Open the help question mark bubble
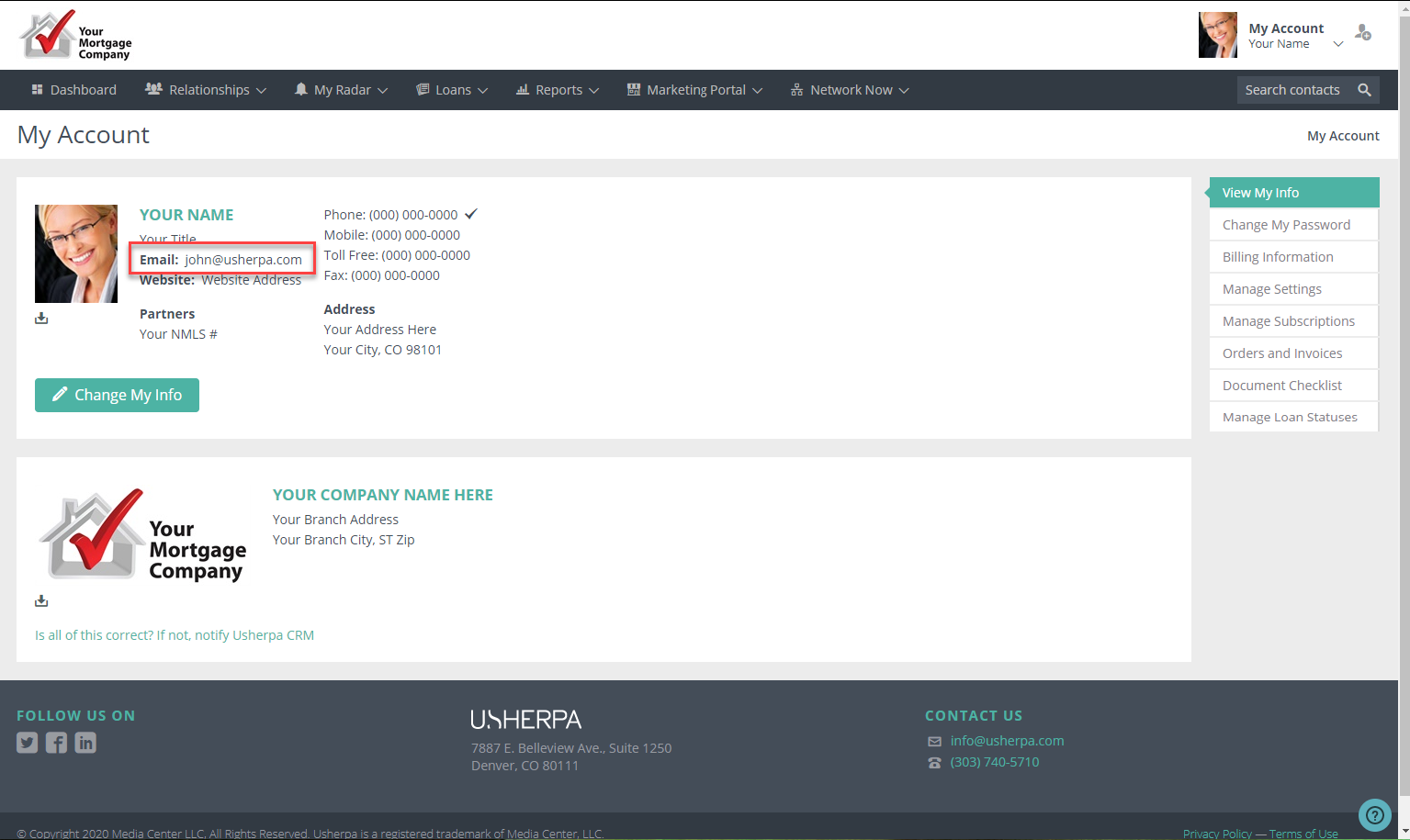This screenshot has width=1410, height=840. (x=1374, y=814)
